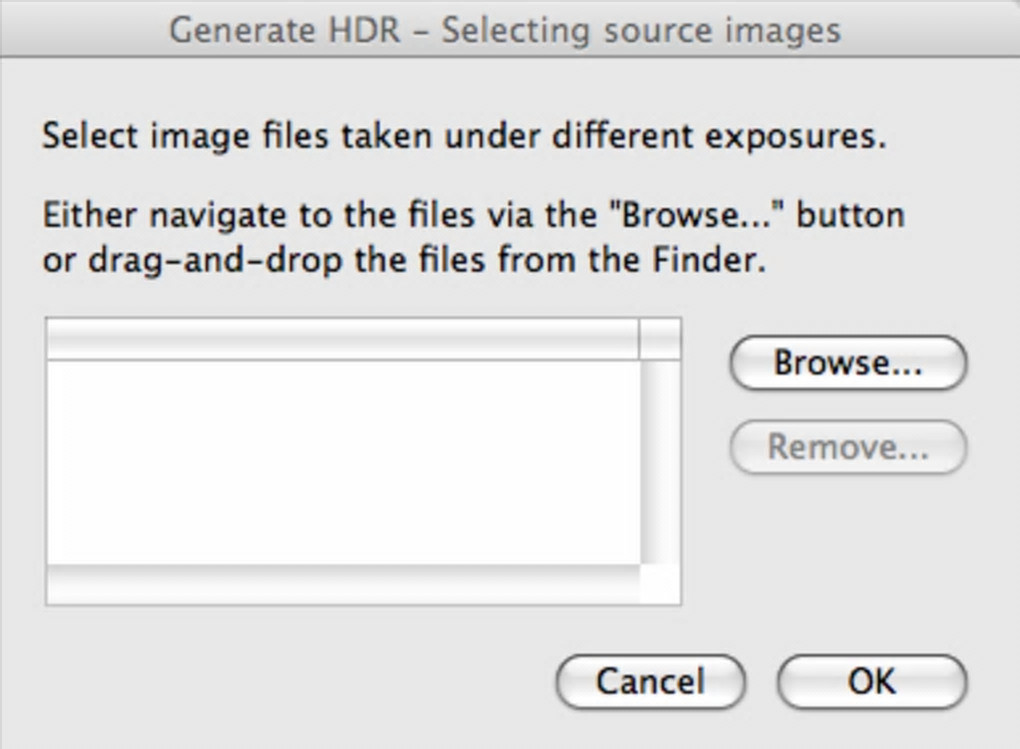Click the file list column header
1020x749 pixels.
[x=342, y=340]
